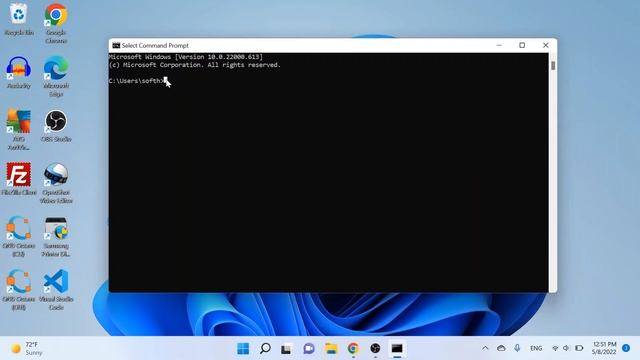Select the Audacity desktop shortcut
This screenshot has height=360, width=640.
(x=19, y=73)
